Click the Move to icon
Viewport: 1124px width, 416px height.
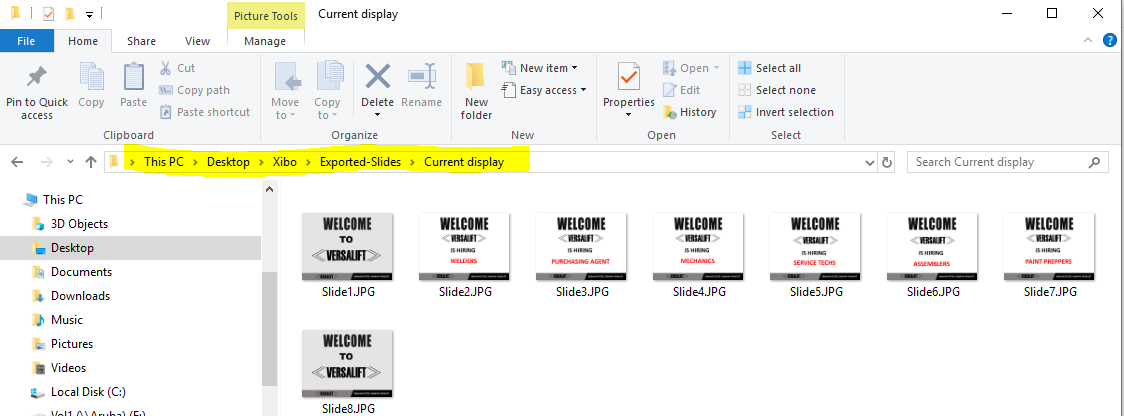tap(287, 77)
